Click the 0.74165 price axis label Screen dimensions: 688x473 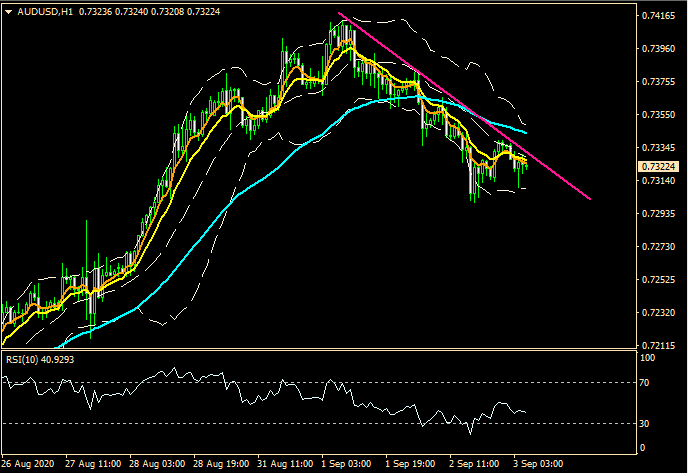657,16
